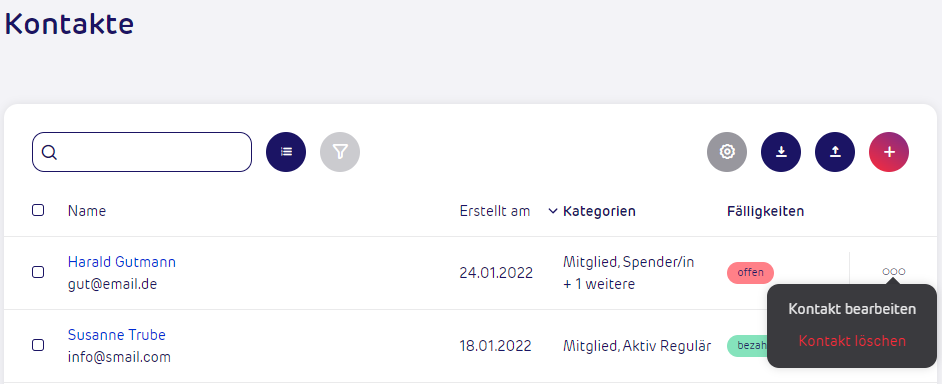The image size is (942, 384).
Task: Open Harald Gutmann contact link
Action: coord(122,262)
